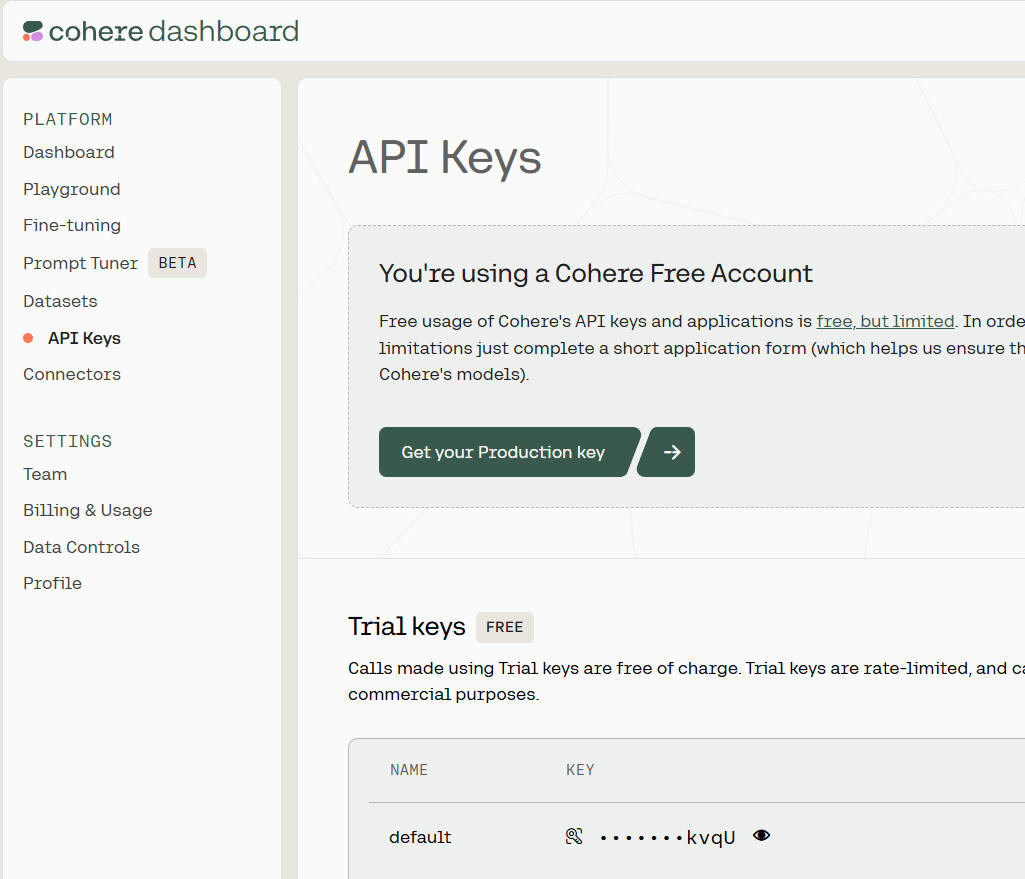
Task: Click the Get your Production key button
Action: 504,452
